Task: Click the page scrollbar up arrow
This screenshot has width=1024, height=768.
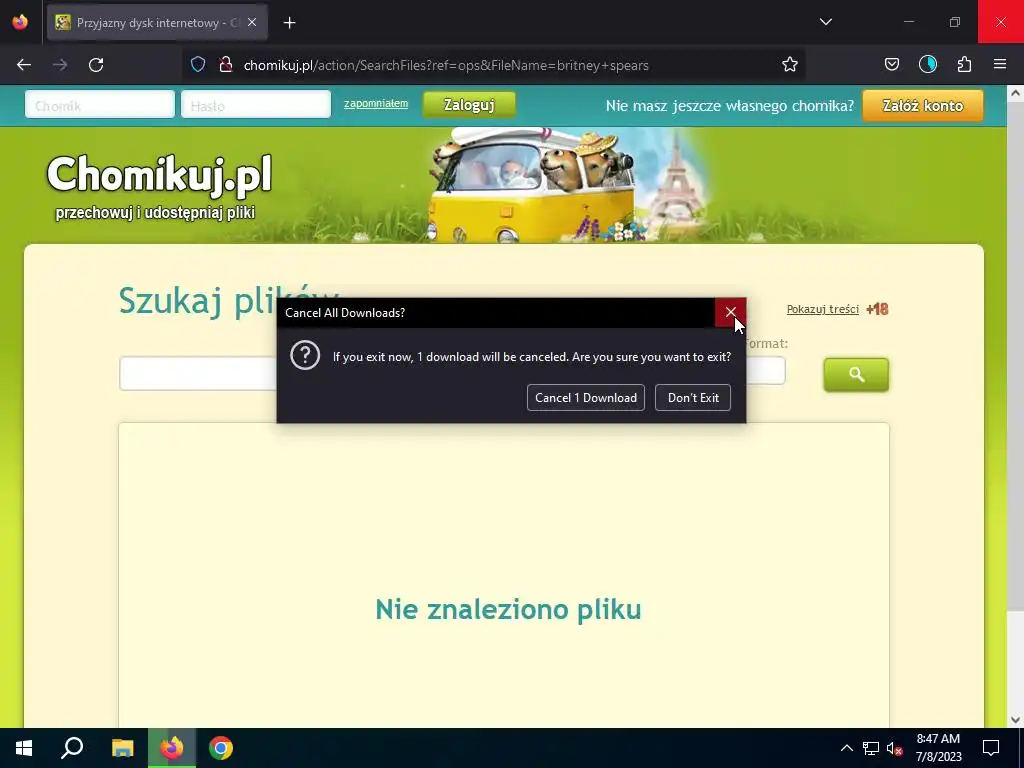Action: 1015,93
